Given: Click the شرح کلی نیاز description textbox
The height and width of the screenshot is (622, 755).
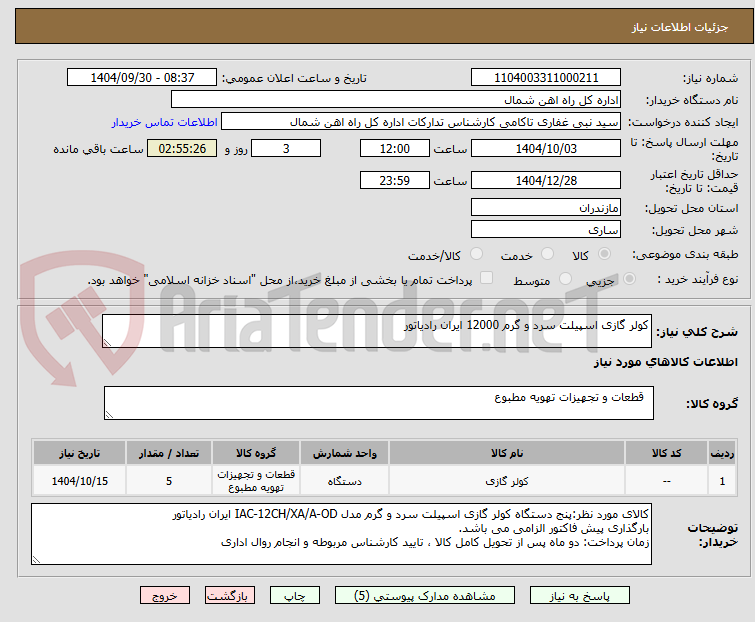Looking at the screenshot, I should [377, 331].
